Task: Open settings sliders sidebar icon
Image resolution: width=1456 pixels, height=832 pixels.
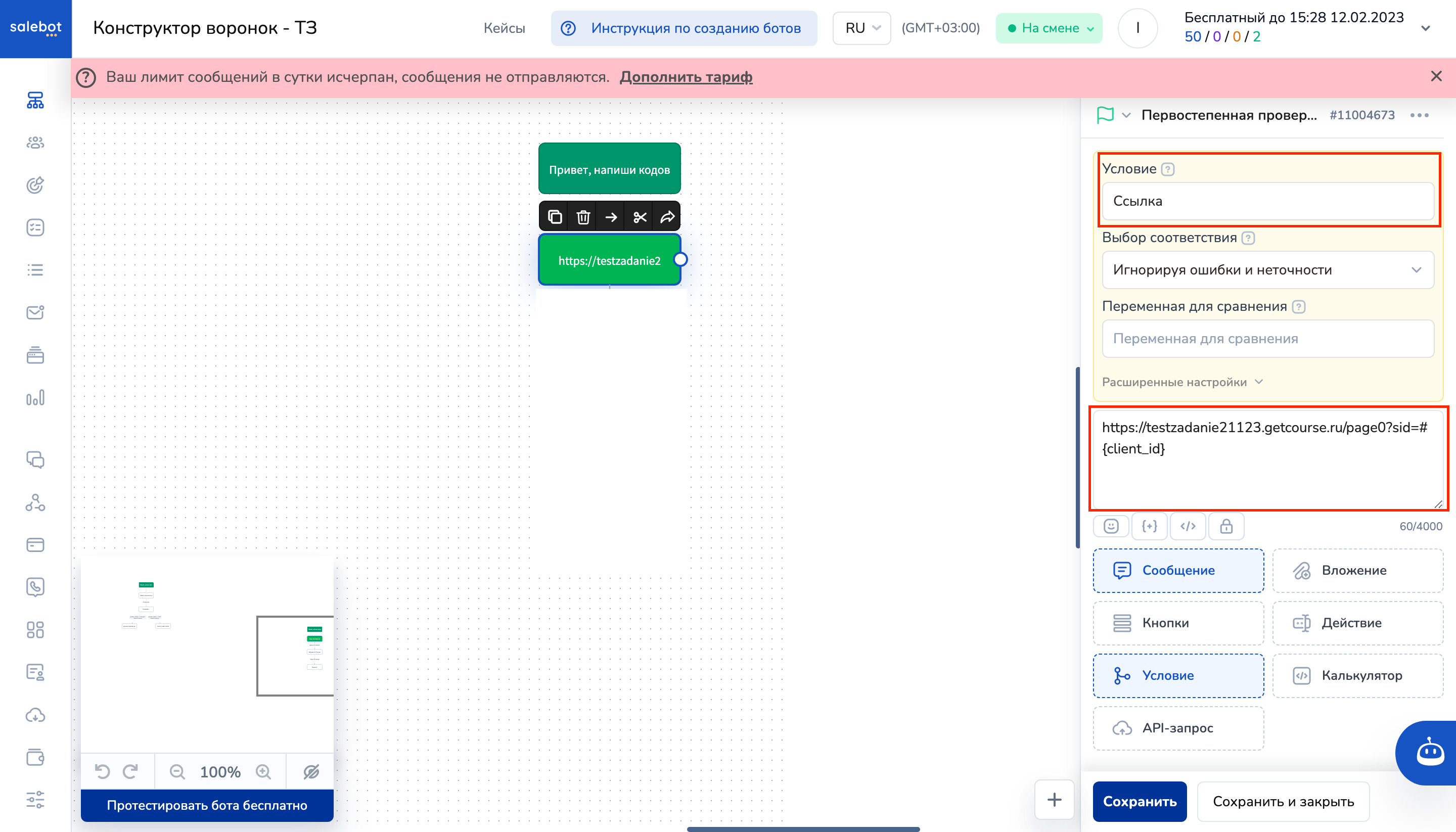Action: [35, 800]
